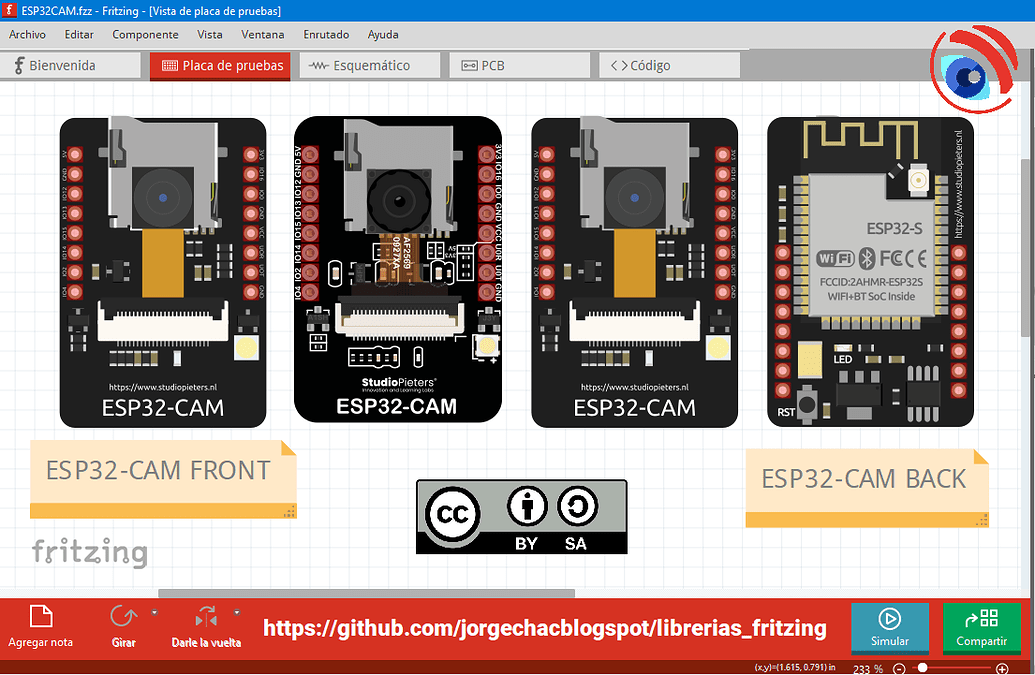Click the github libraries URL text
This screenshot has width=1035, height=675.
coord(545,628)
